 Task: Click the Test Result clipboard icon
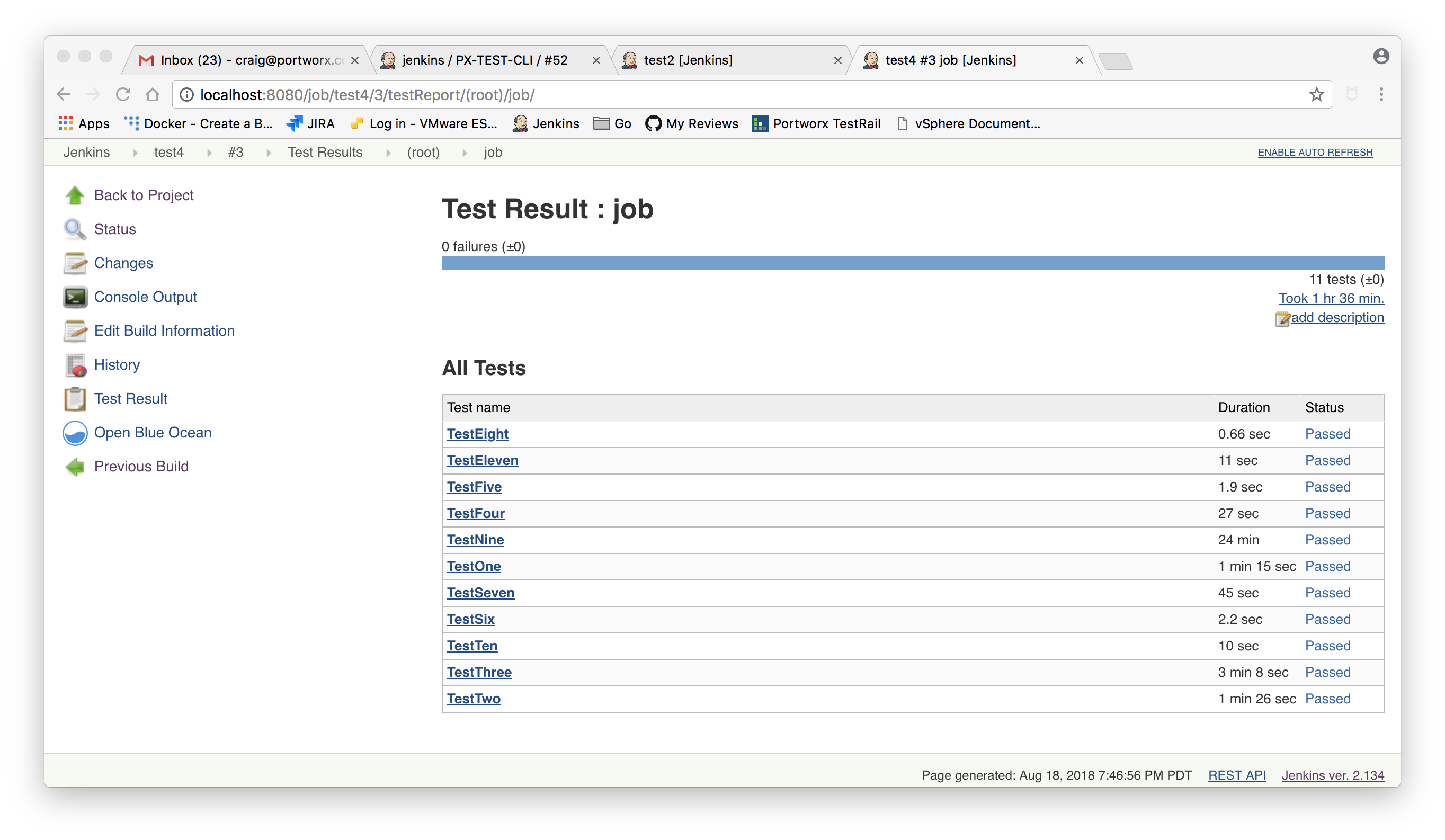(x=75, y=399)
